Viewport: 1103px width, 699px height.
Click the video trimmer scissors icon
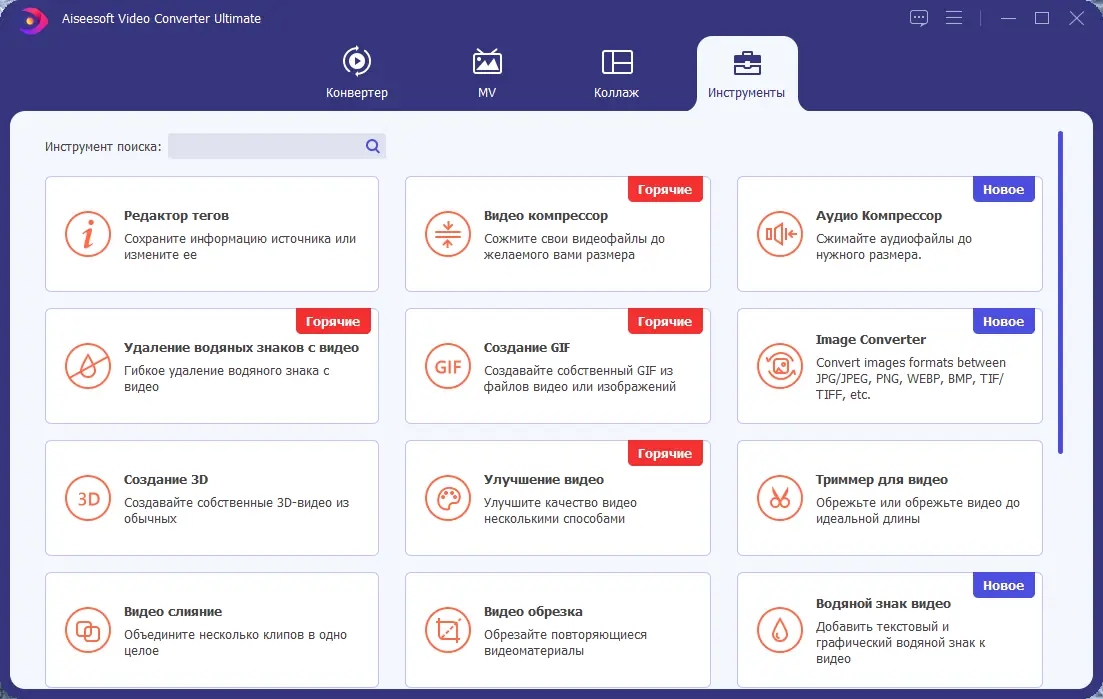point(779,498)
